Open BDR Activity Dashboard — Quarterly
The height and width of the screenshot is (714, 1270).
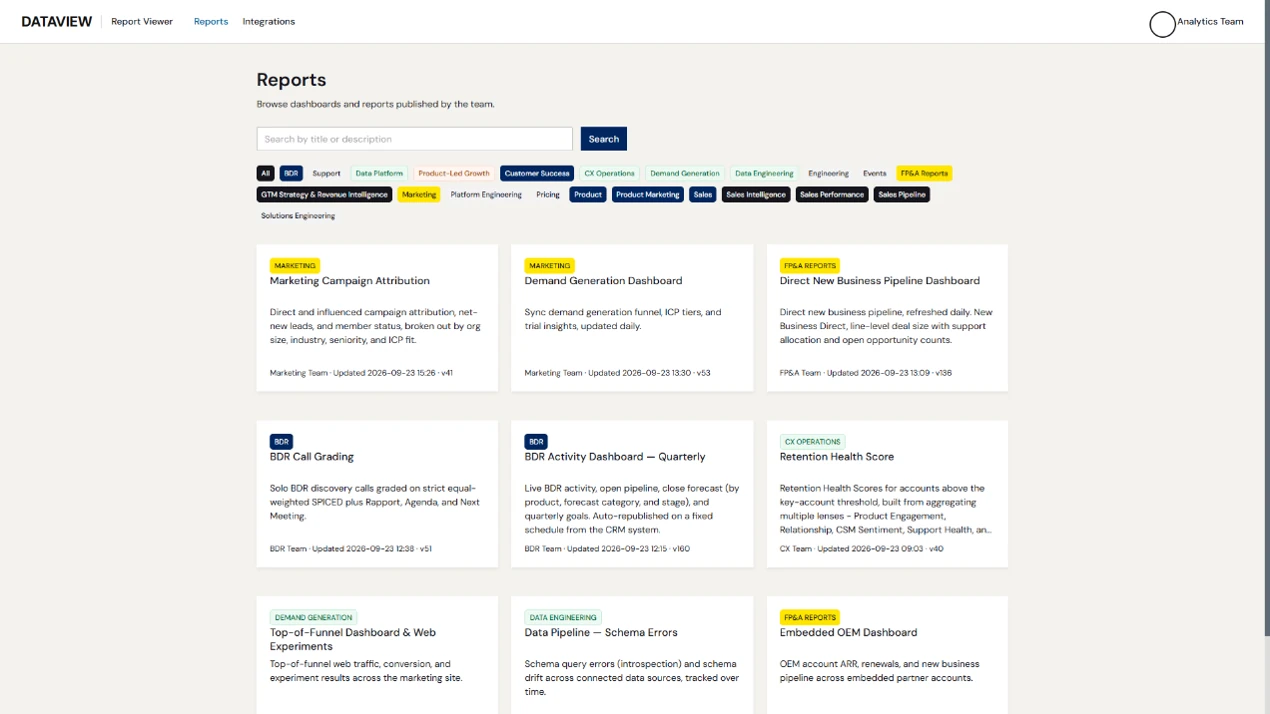click(x=615, y=457)
